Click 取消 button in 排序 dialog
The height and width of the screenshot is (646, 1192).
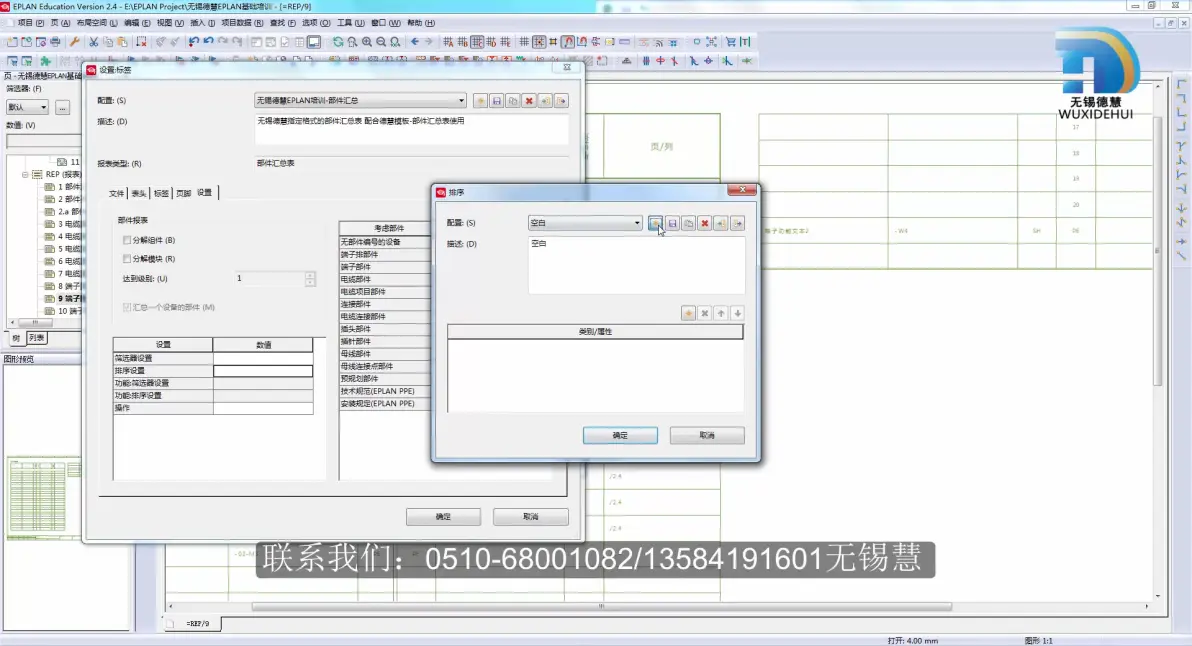coord(707,435)
